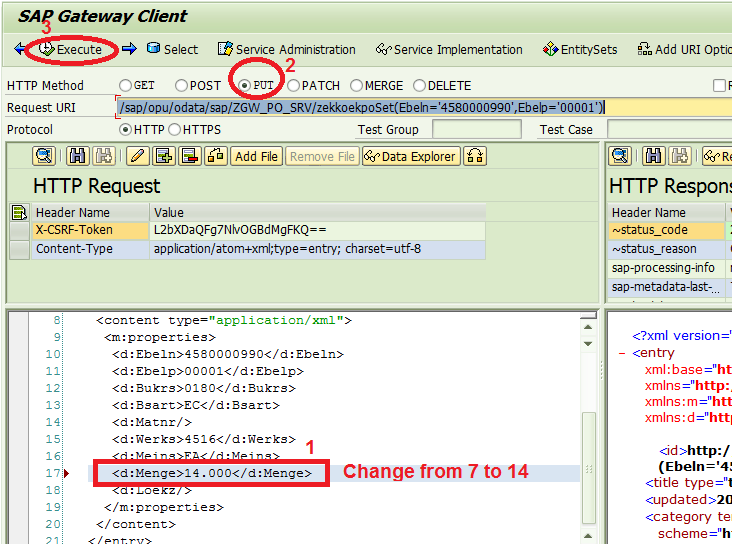Click the Find Next icon in HTTP Response toolbar
This screenshot has width=732, height=545.
[680, 156]
